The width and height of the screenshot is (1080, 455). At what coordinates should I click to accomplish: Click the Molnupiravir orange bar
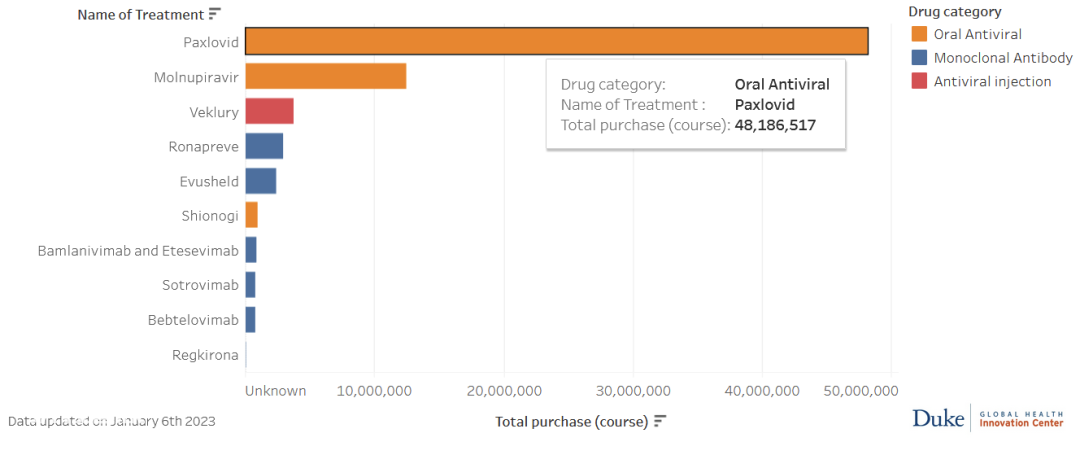[x=326, y=76]
